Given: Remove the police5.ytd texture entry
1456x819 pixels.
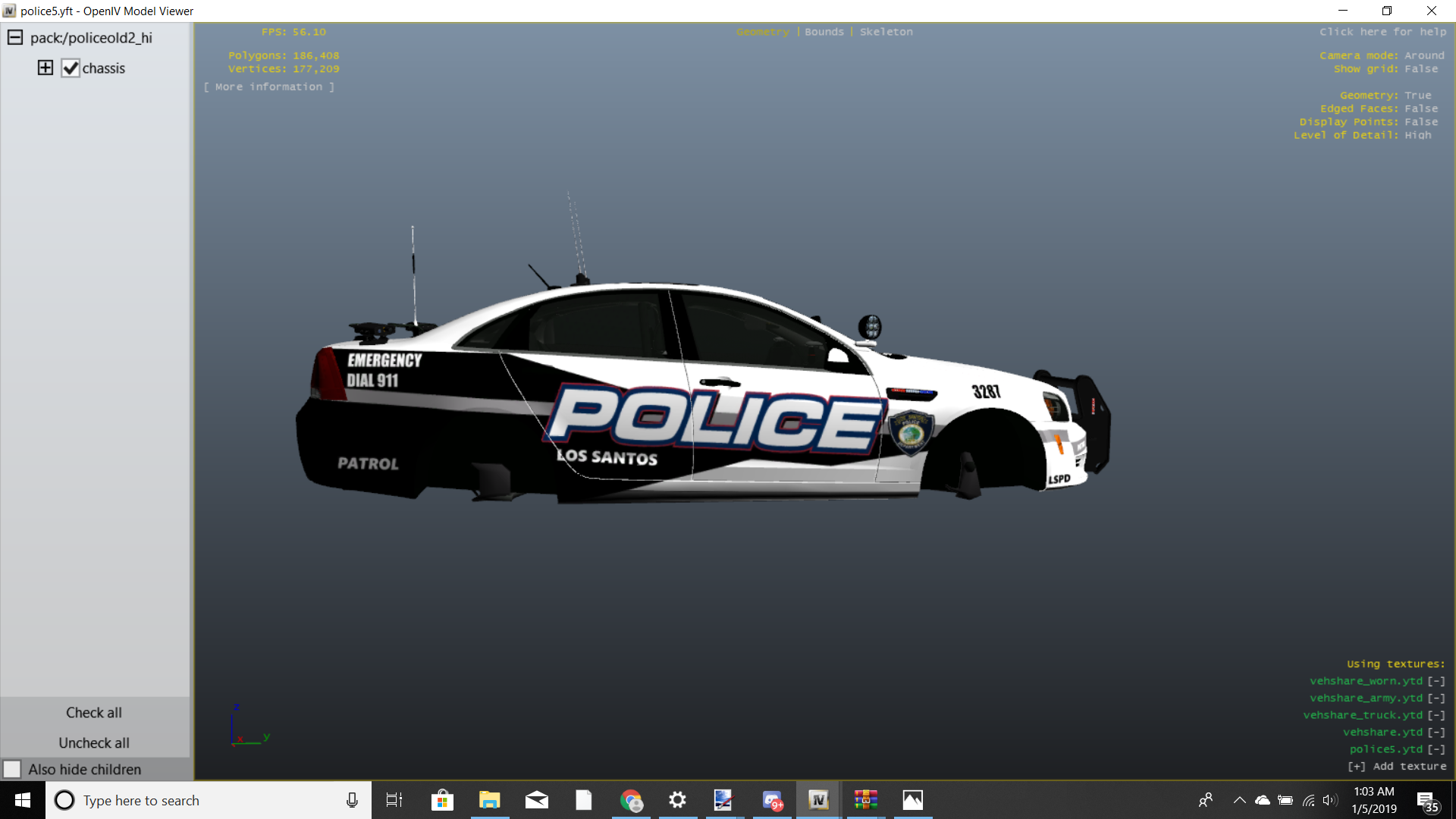Looking at the screenshot, I should pyautogui.click(x=1436, y=749).
